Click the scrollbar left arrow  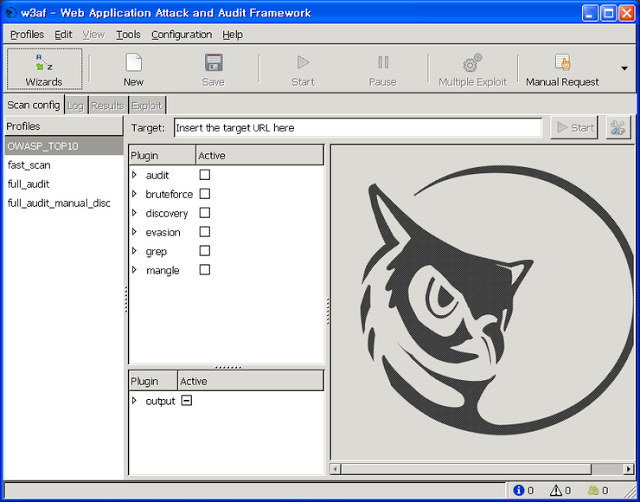click(335, 469)
